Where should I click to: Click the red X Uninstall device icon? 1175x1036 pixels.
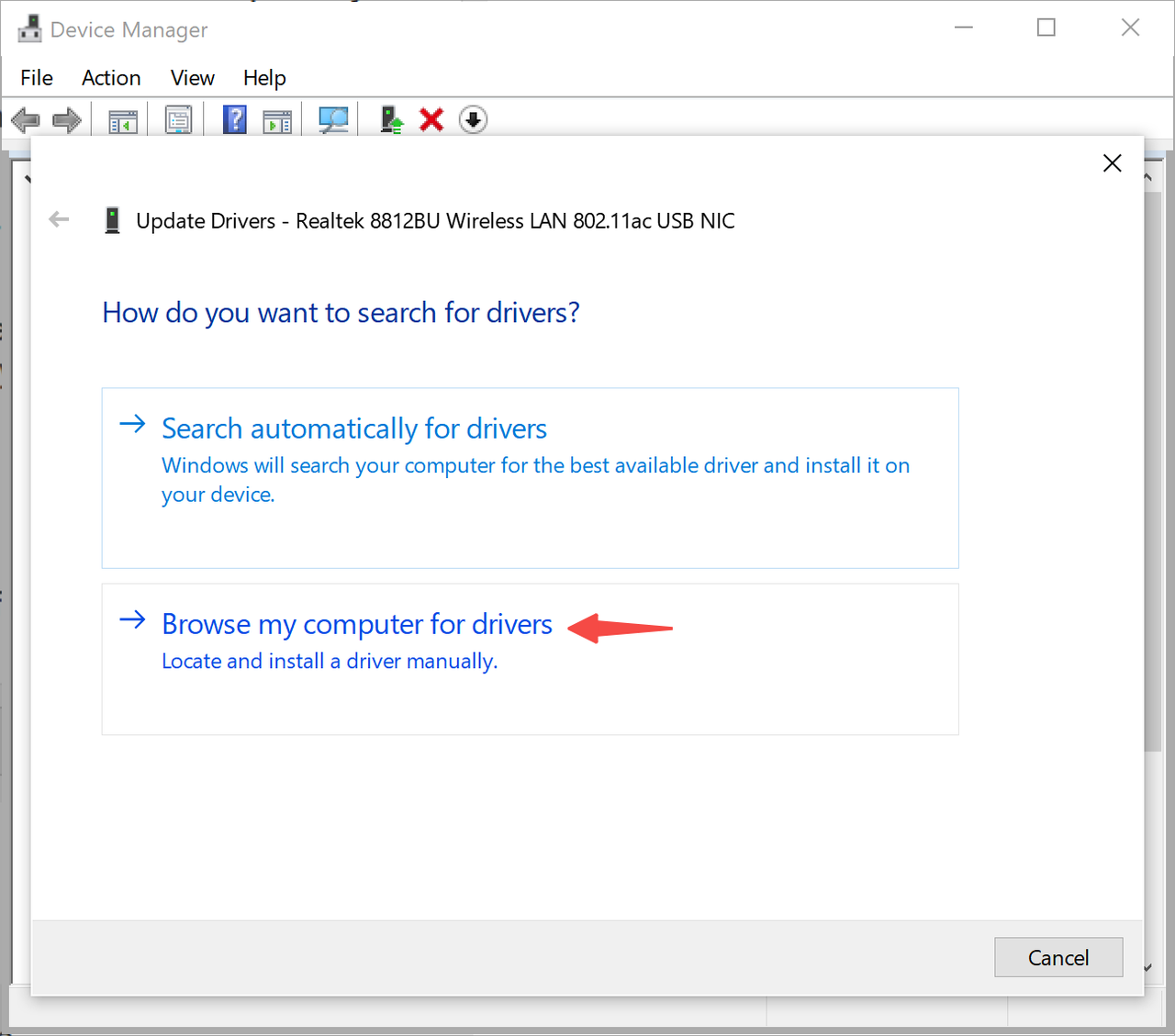coord(431,120)
